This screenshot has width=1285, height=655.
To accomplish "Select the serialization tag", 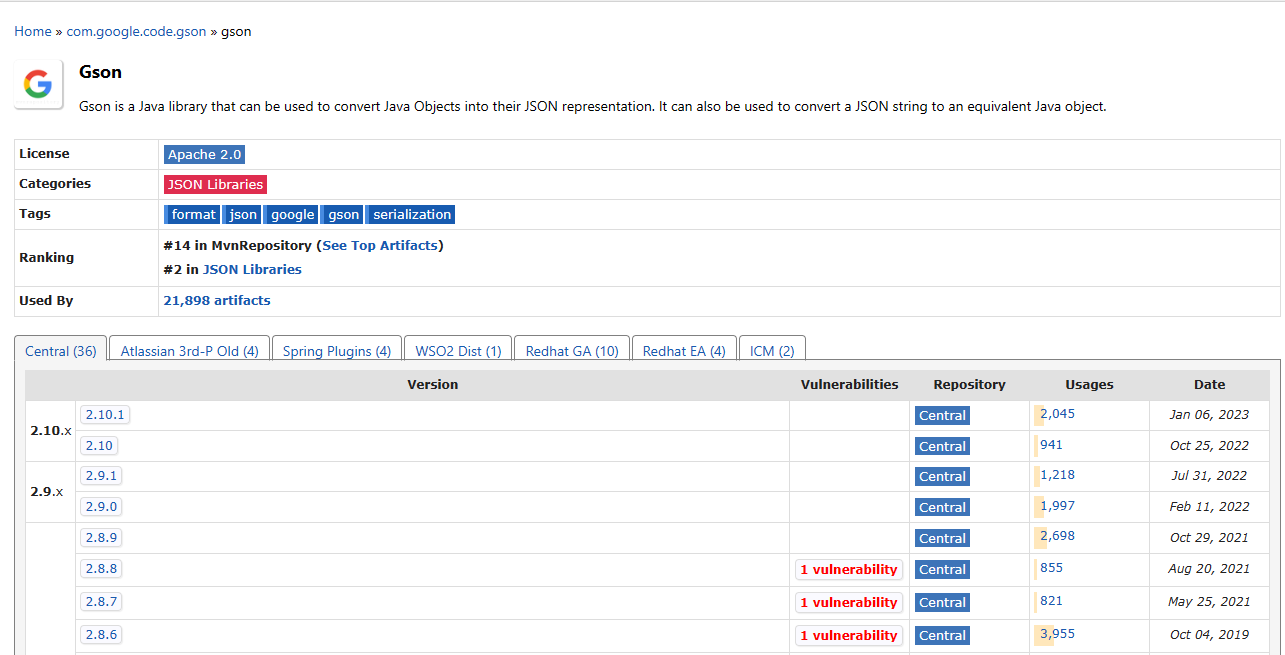I will 412,214.
